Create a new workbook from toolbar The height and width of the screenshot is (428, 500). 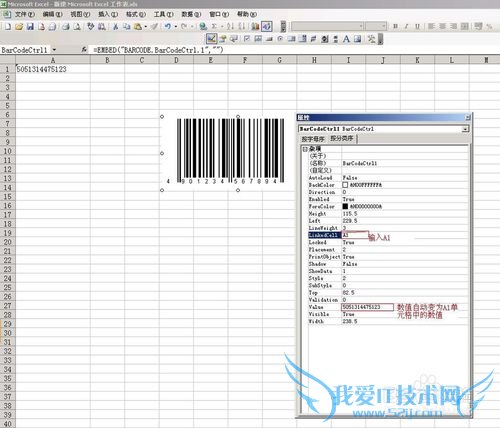8,27
